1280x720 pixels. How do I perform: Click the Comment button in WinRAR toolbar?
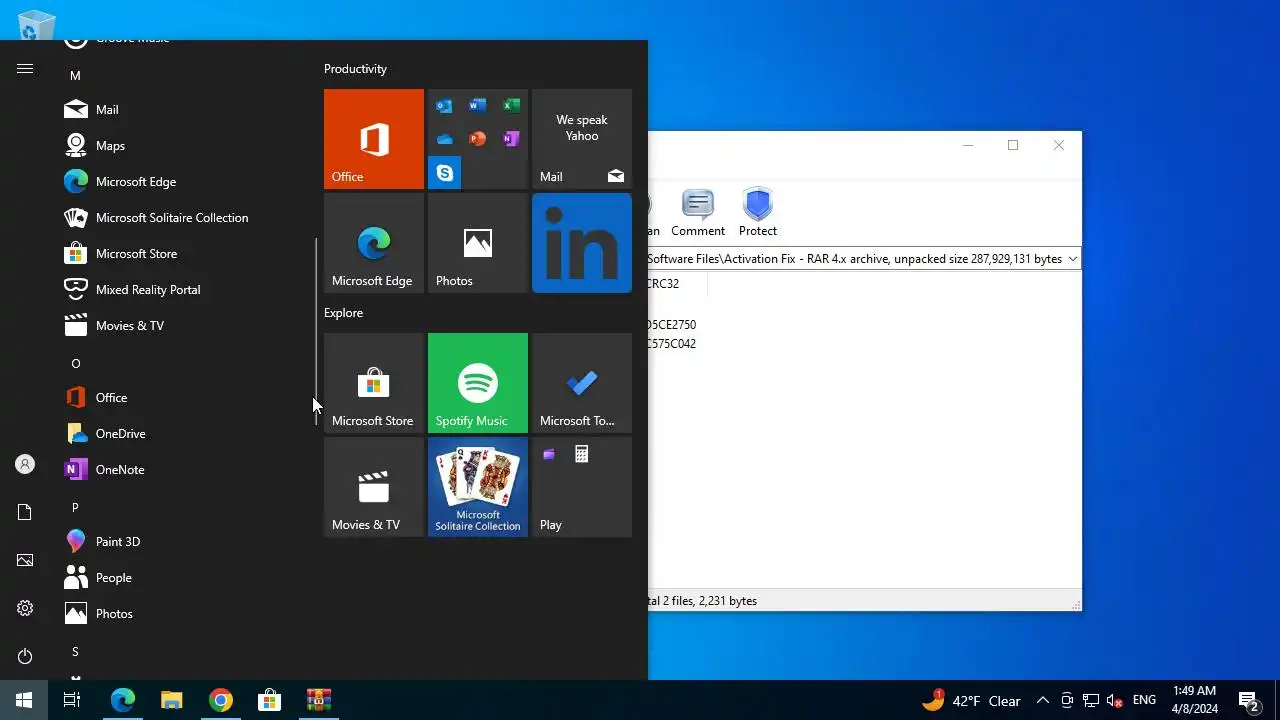point(698,213)
